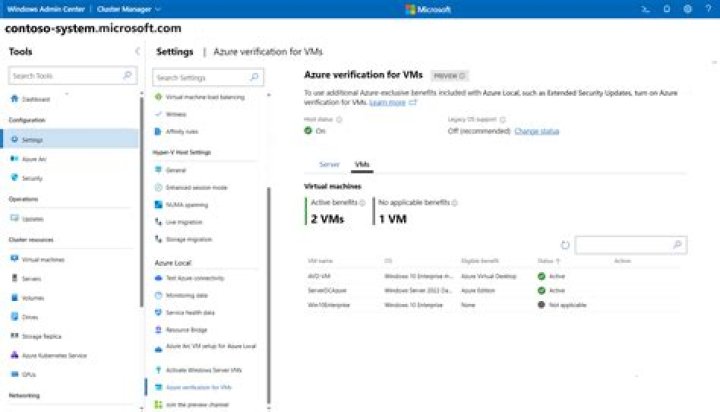Sort by the VM name column header
The image size is (720, 412).
[320, 261]
